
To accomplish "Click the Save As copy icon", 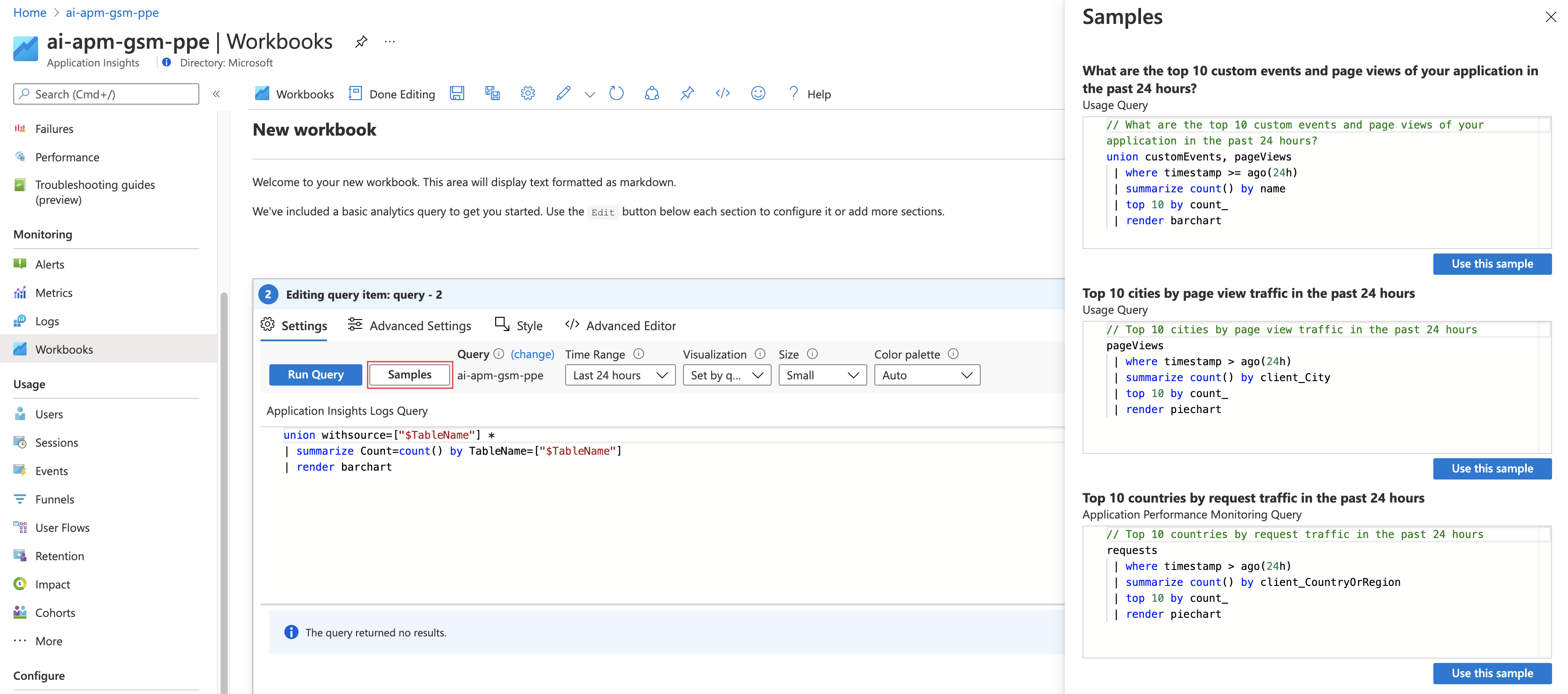I will [492, 94].
